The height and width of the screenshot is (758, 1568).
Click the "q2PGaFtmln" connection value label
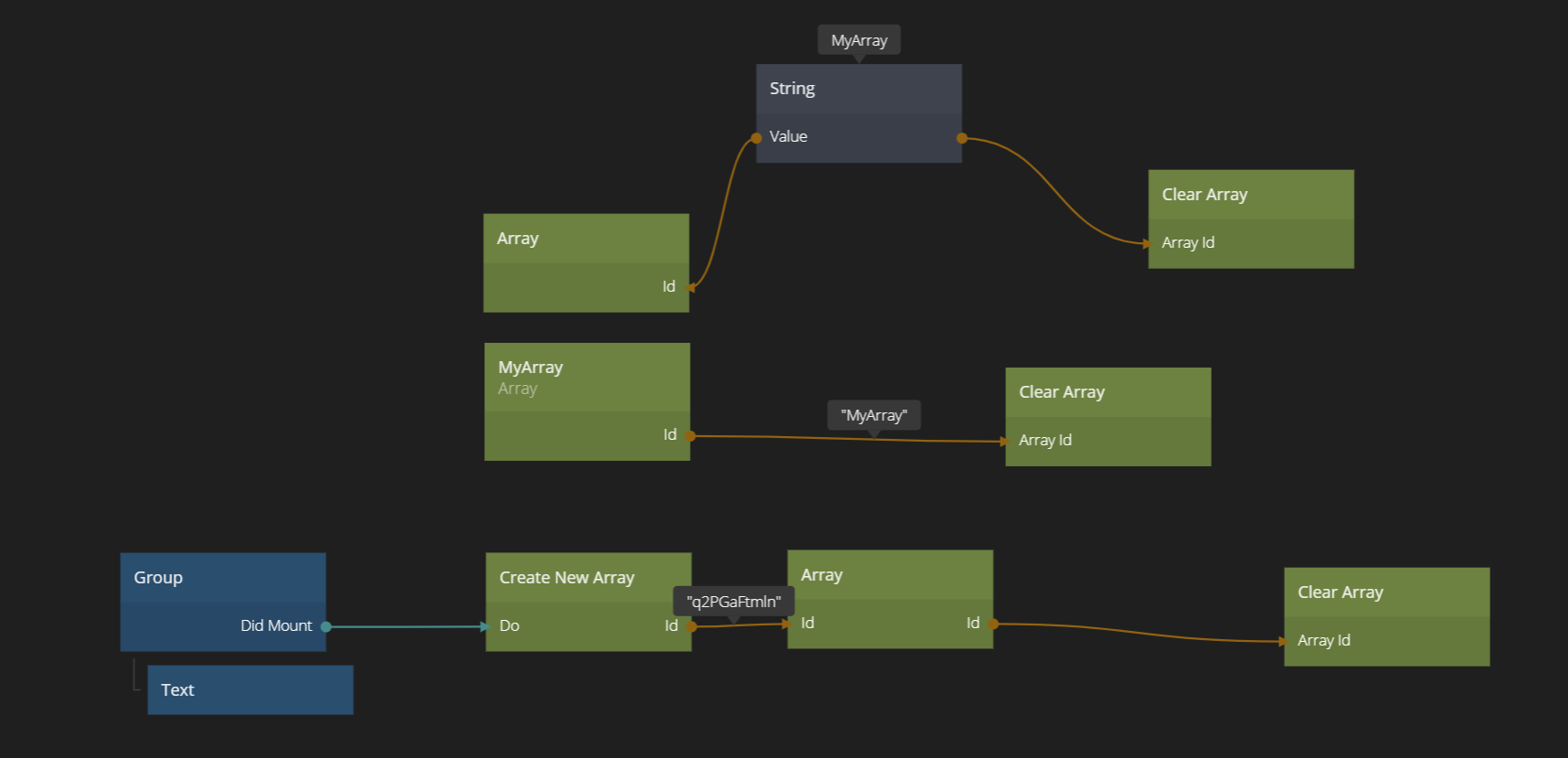pos(734,602)
